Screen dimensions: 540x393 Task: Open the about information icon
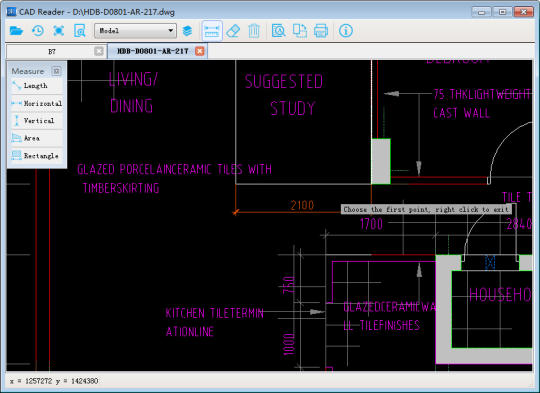tap(345, 31)
